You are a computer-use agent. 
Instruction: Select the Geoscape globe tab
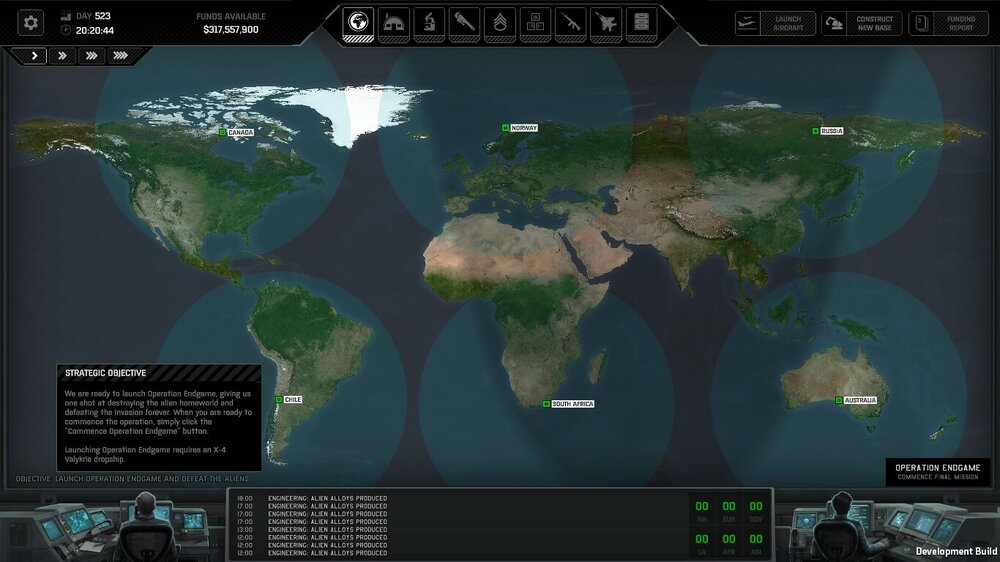coord(358,23)
